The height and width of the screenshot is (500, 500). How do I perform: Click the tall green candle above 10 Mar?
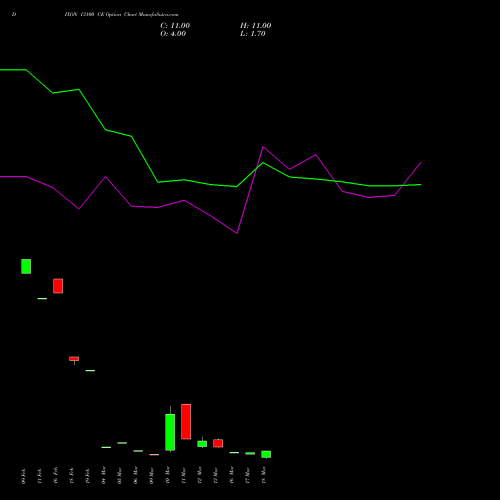[x=170, y=432]
